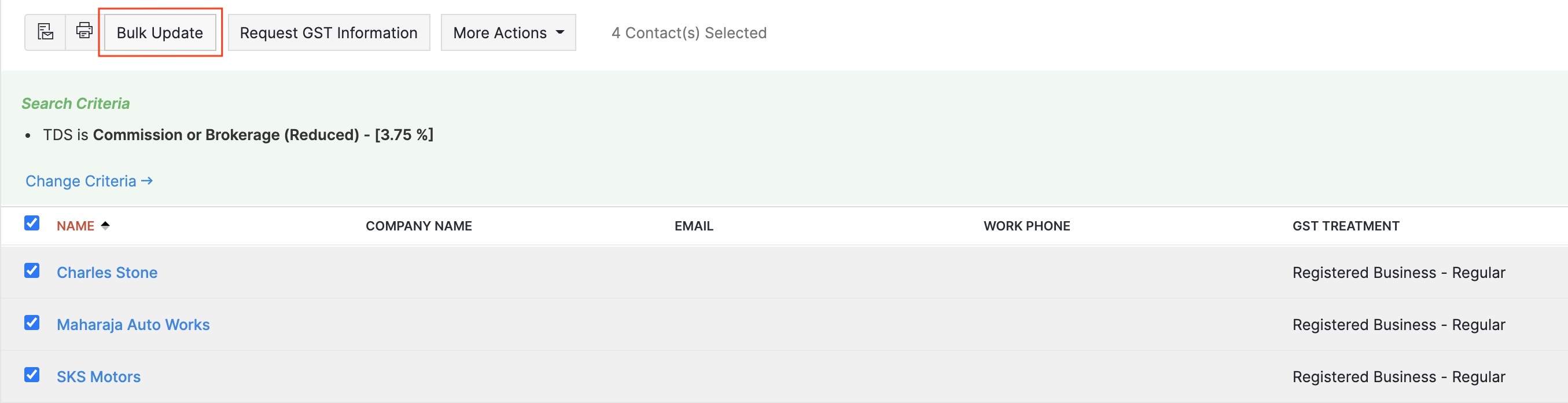Image resolution: width=1568 pixels, height=403 pixels.
Task: Click the COMPANY NAME column header
Action: (419, 226)
